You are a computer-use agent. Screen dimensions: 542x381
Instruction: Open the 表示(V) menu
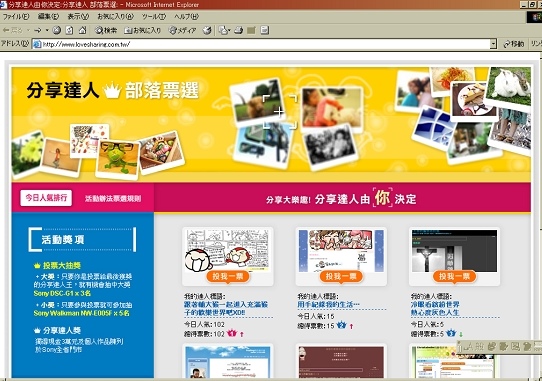(x=78, y=16)
